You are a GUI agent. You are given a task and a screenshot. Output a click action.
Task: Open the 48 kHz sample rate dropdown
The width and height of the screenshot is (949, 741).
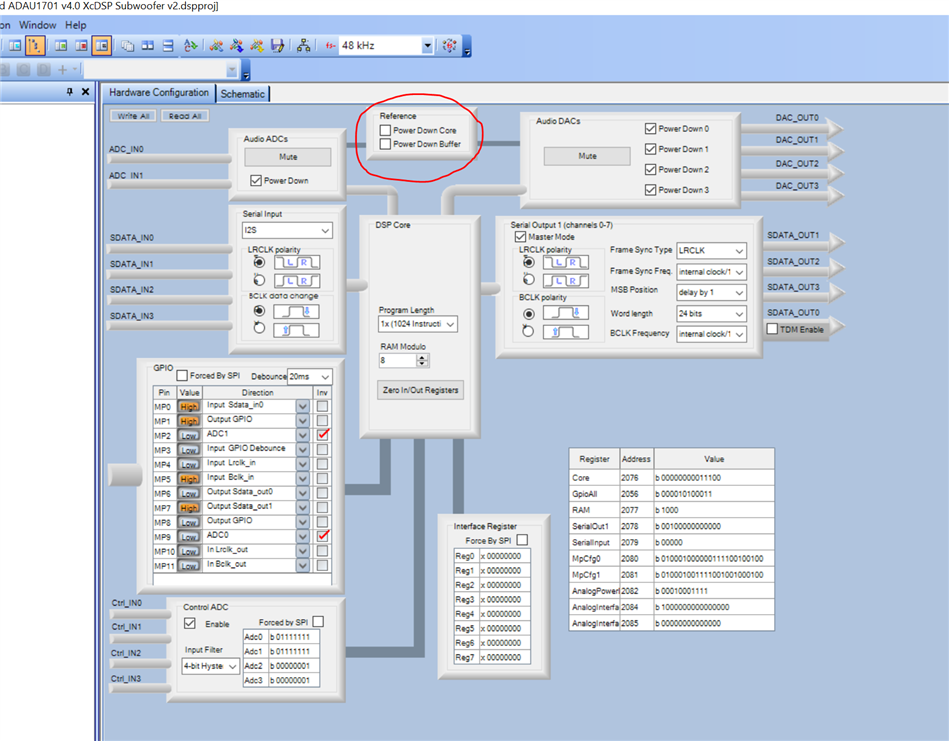pyautogui.click(x=428, y=45)
